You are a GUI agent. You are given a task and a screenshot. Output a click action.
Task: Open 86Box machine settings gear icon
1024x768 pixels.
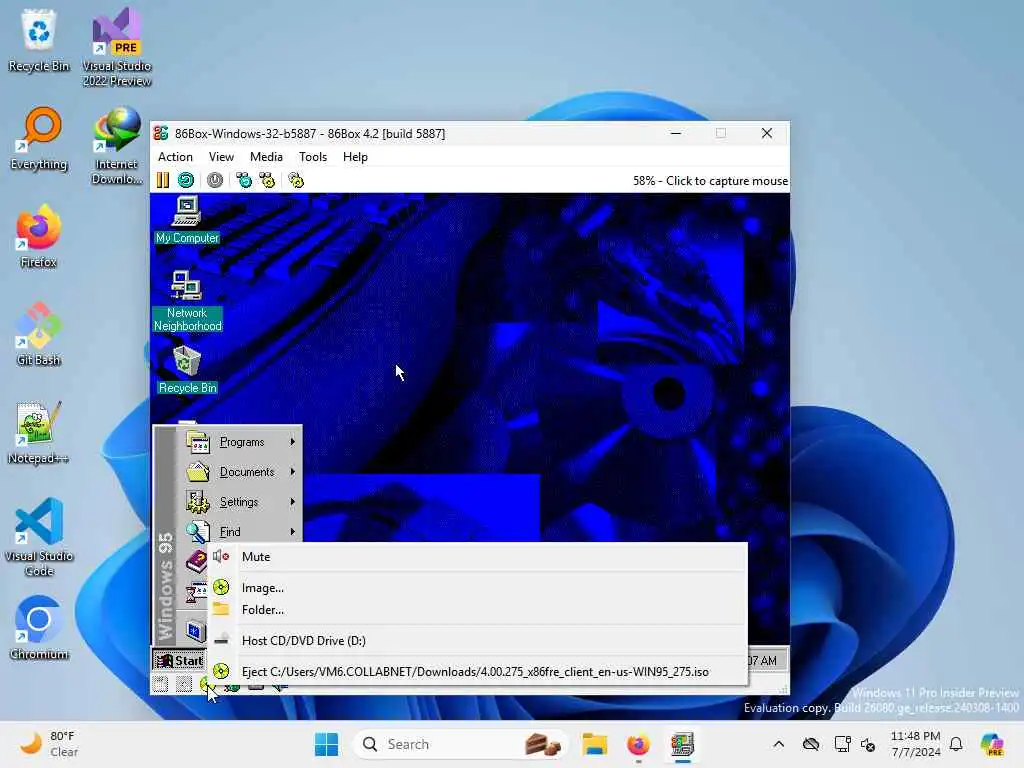tap(296, 180)
